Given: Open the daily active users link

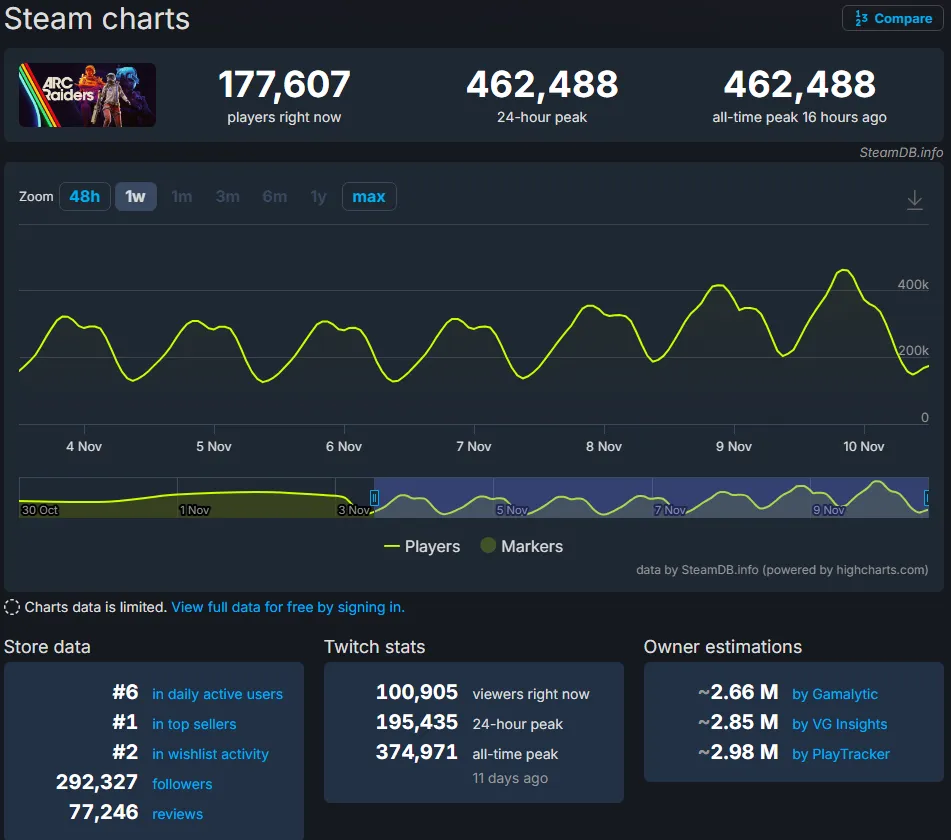Looking at the screenshot, I should coord(217,694).
